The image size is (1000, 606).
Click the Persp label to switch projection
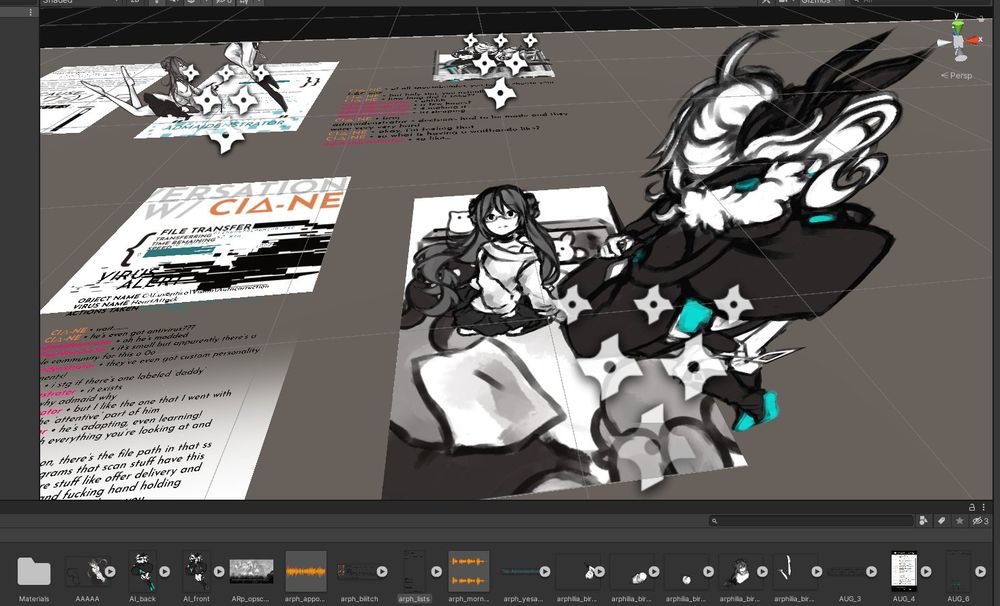pyautogui.click(x=958, y=76)
